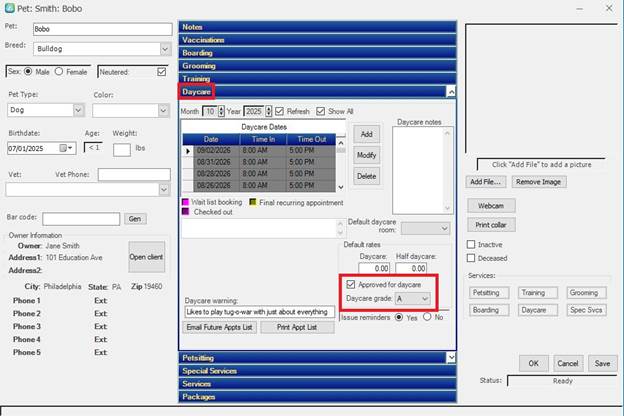
Task: Select the Female radio button
Action: 59,72
